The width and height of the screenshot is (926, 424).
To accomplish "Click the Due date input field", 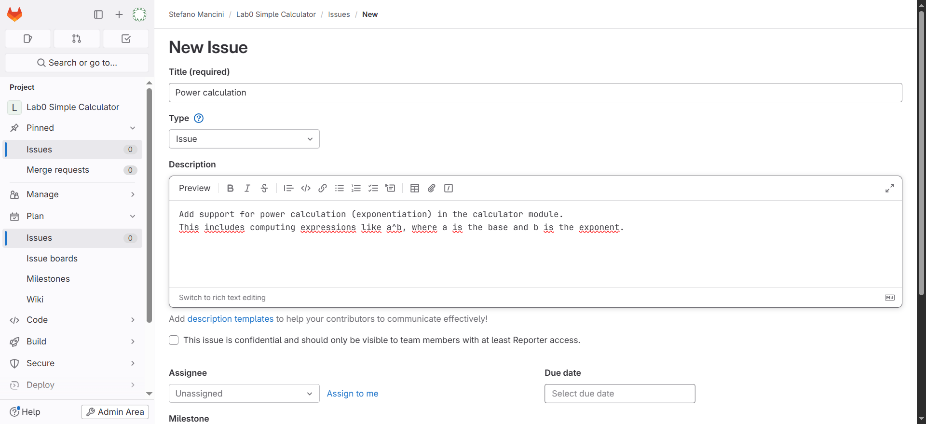I will pos(619,394).
